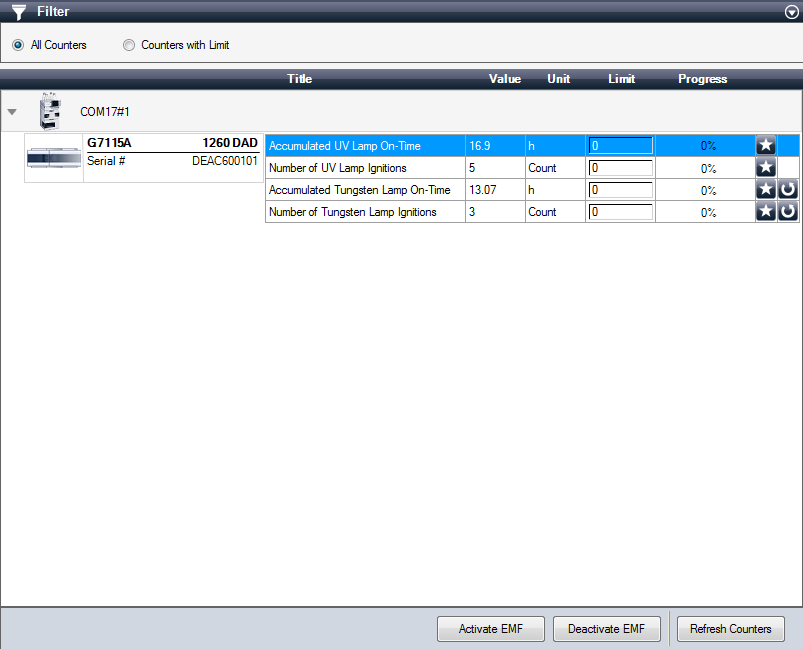Viewport: 803px width, 649px height.
Task: Select the Counters with Limit option
Action: click(129, 45)
